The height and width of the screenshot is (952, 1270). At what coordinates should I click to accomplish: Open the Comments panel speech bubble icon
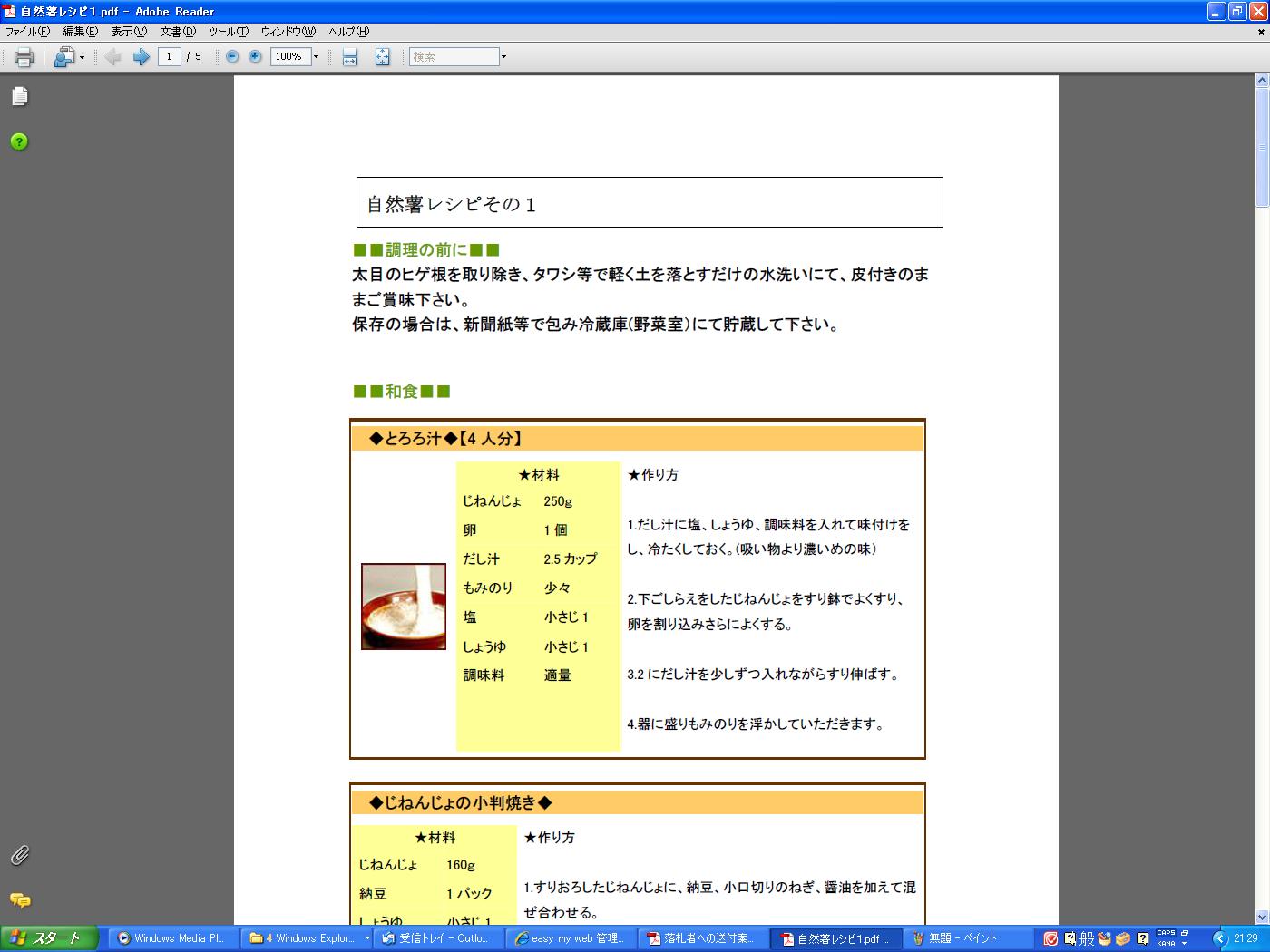point(19,900)
